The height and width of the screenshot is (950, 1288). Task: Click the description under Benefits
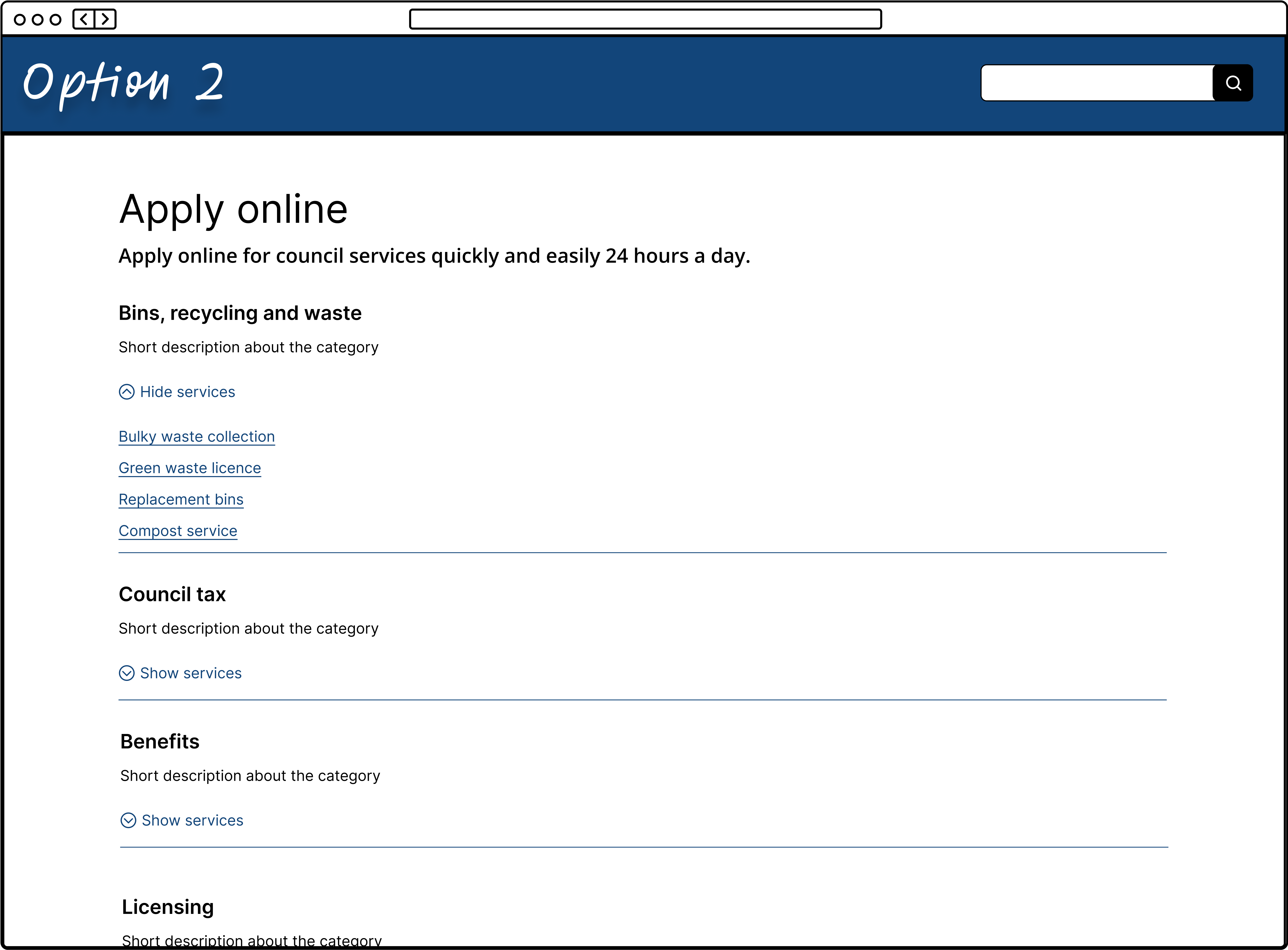click(x=250, y=776)
